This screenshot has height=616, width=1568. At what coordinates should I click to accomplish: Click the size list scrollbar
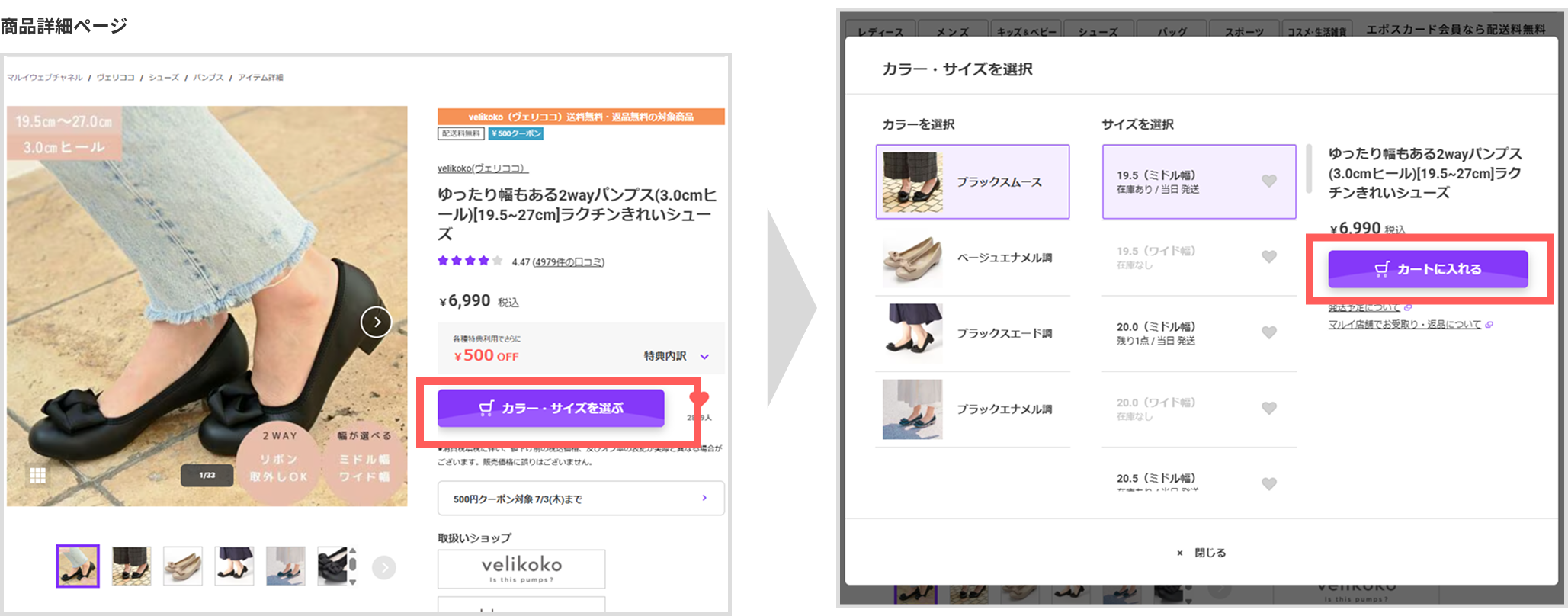[1308, 169]
